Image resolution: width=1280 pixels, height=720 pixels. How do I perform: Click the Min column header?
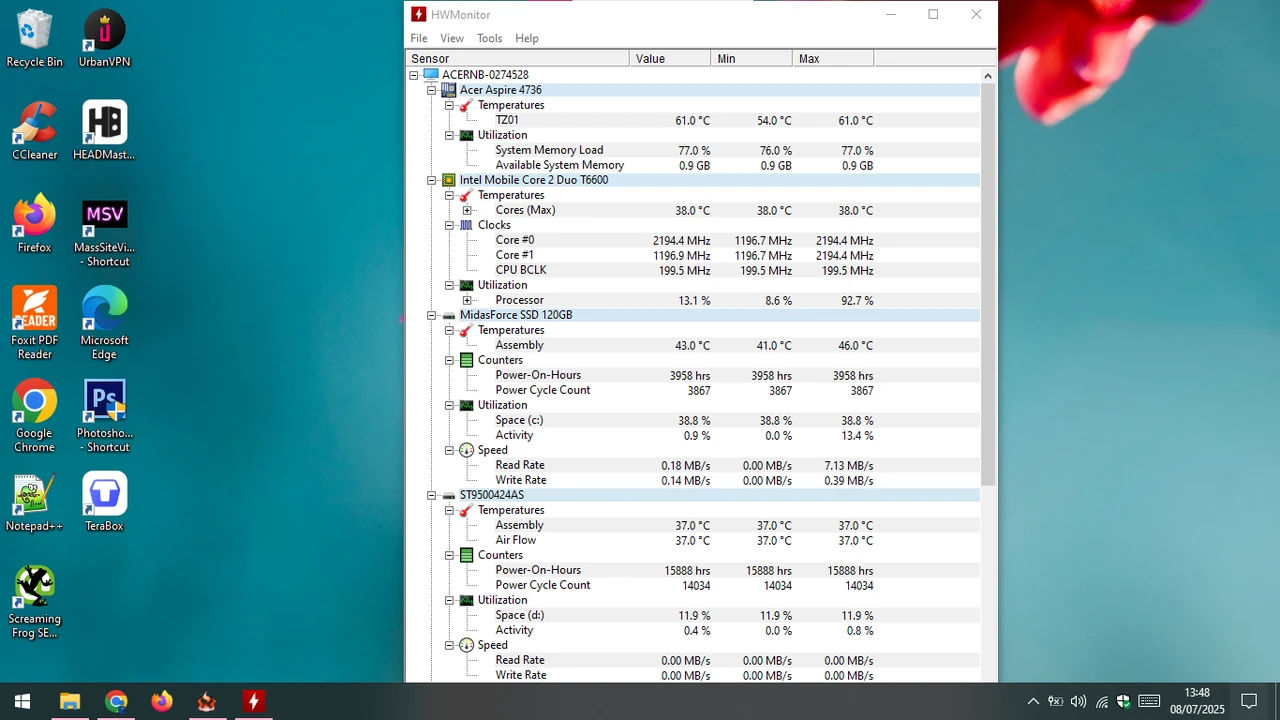(752, 59)
